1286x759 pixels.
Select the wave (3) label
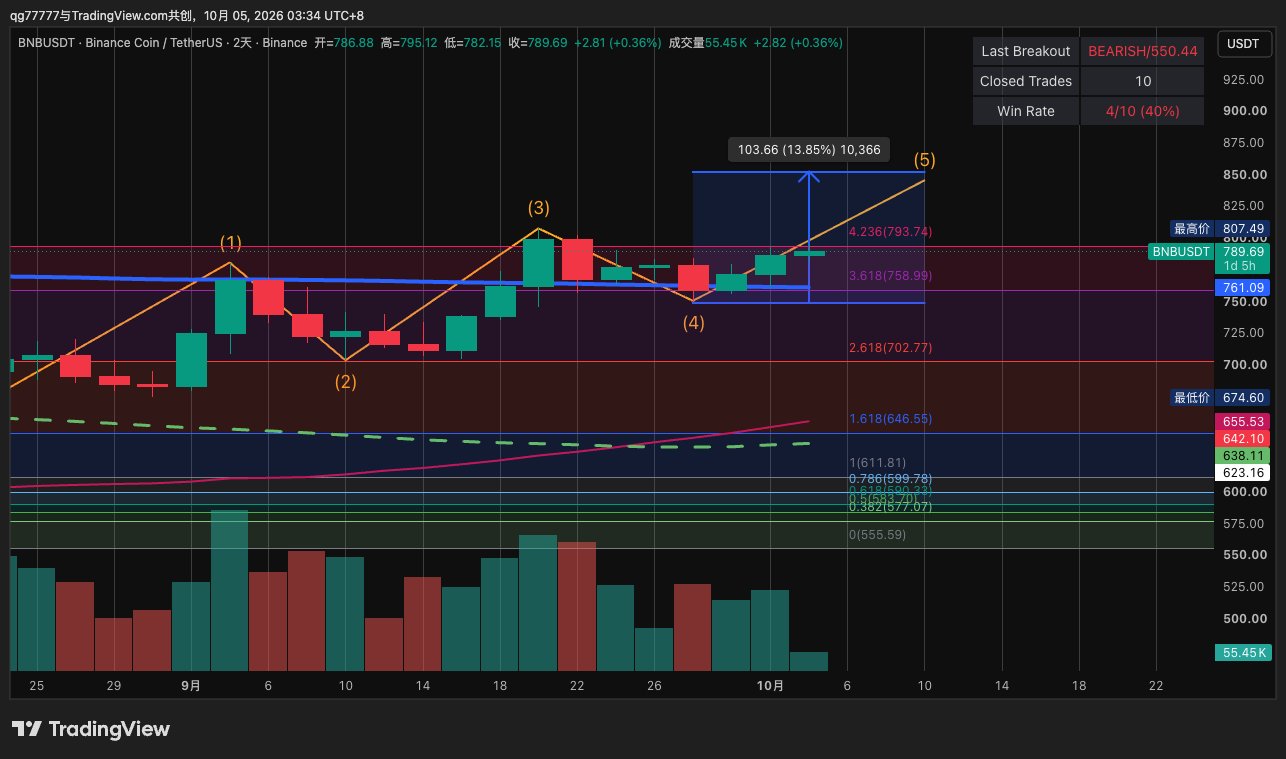pyautogui.click(x=539, y=208)
